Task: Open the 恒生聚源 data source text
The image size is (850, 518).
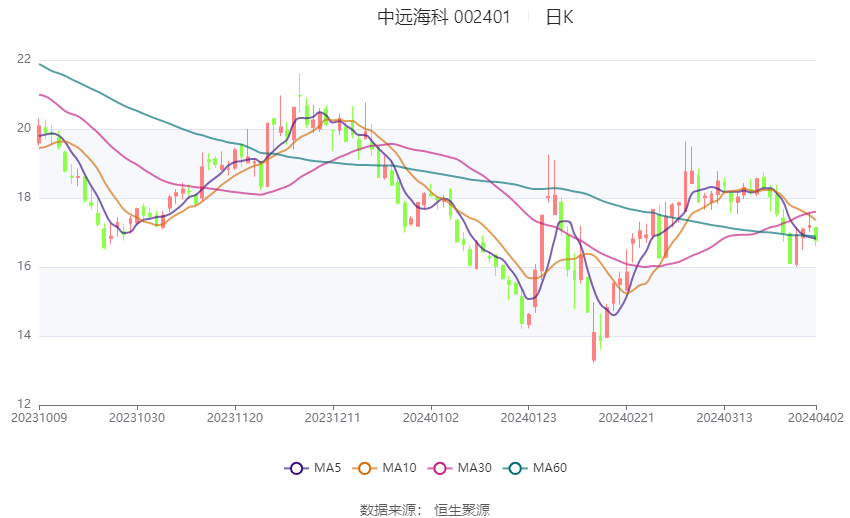Action: 462,510
